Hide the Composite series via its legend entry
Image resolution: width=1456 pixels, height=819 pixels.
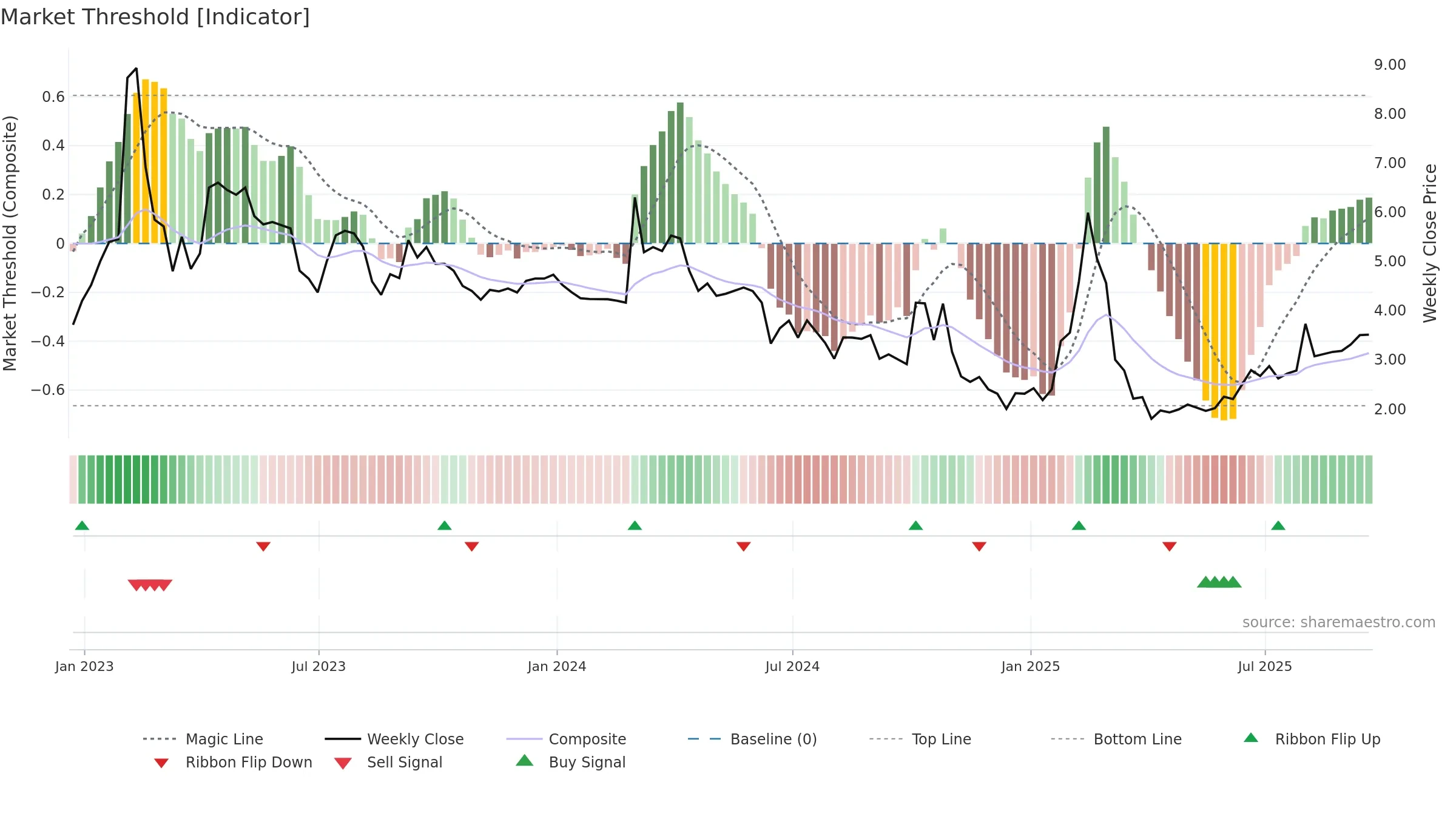(x=567, y=739)
